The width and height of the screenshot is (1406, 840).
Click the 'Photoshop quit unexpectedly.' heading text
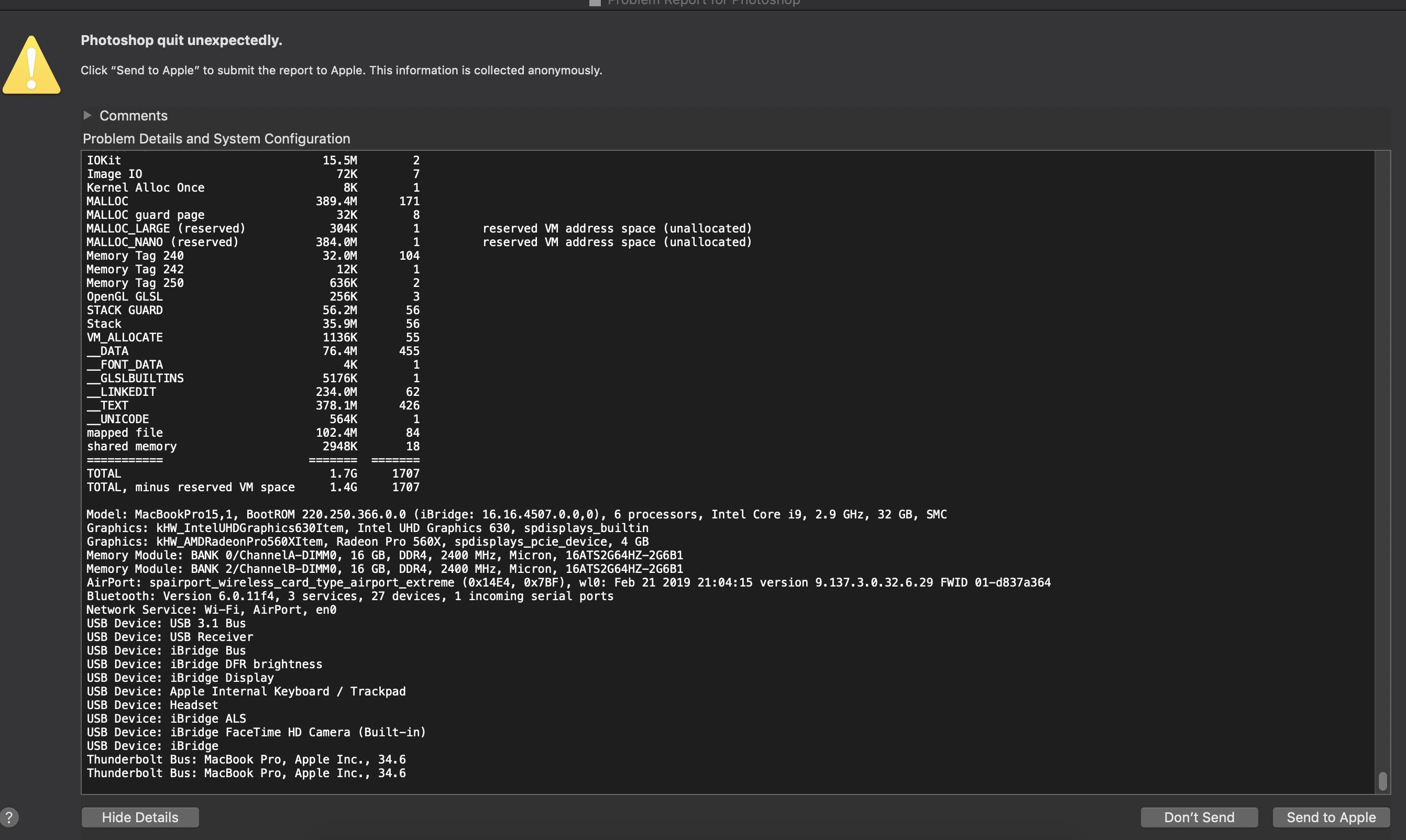point(181,40)
